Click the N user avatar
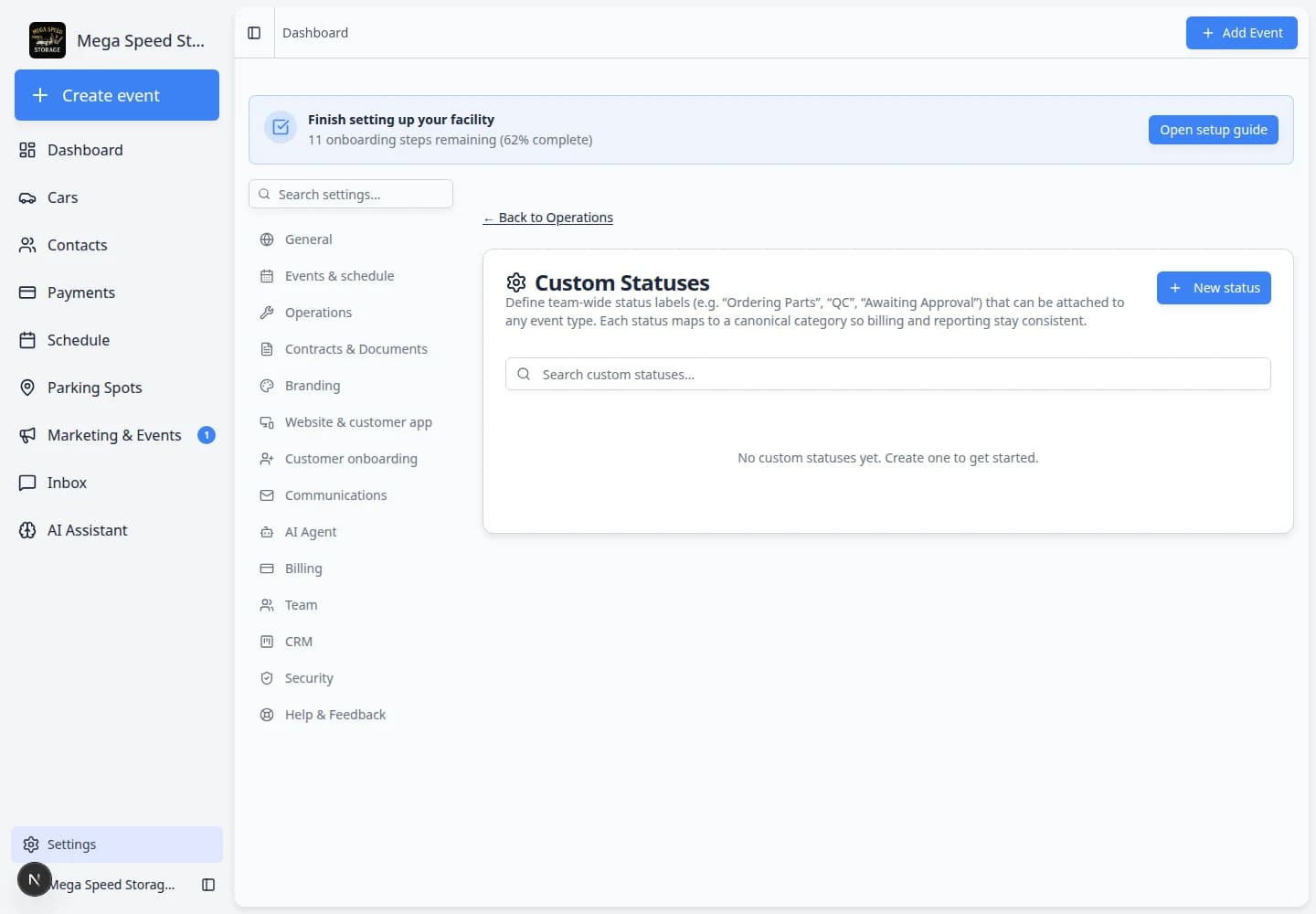Viewport: 1316px width, 914px height. (x=35, y=879)
